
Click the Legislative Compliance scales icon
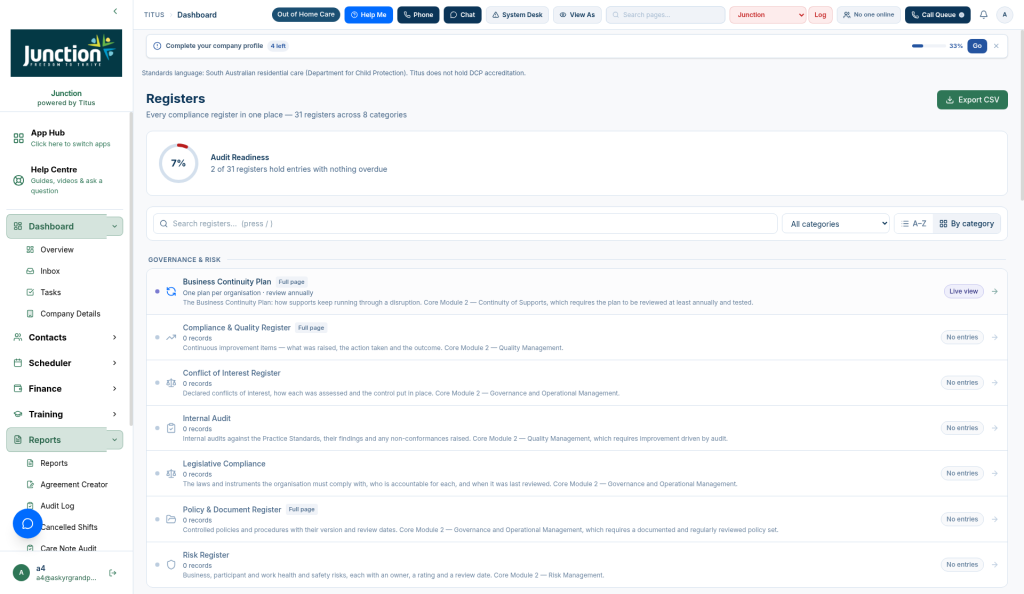click(x=171, y=474)
